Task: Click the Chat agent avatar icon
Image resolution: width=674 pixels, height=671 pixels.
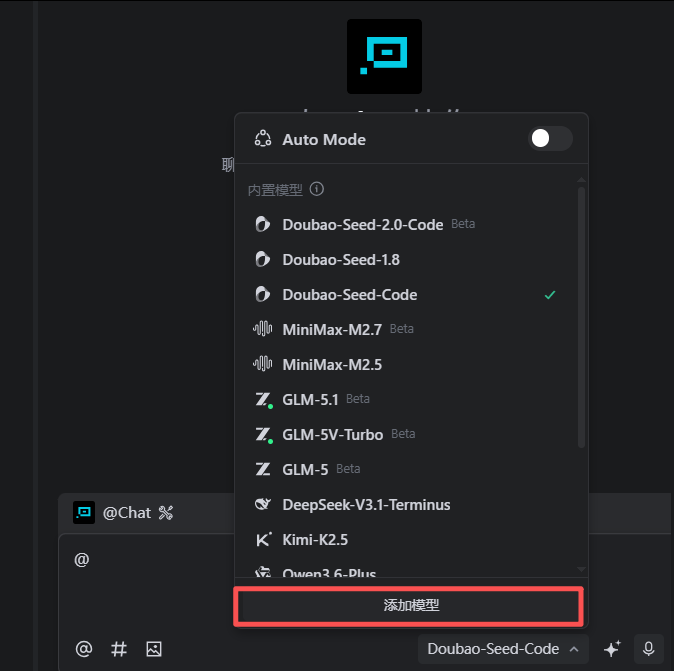Action: pos(84,512)
